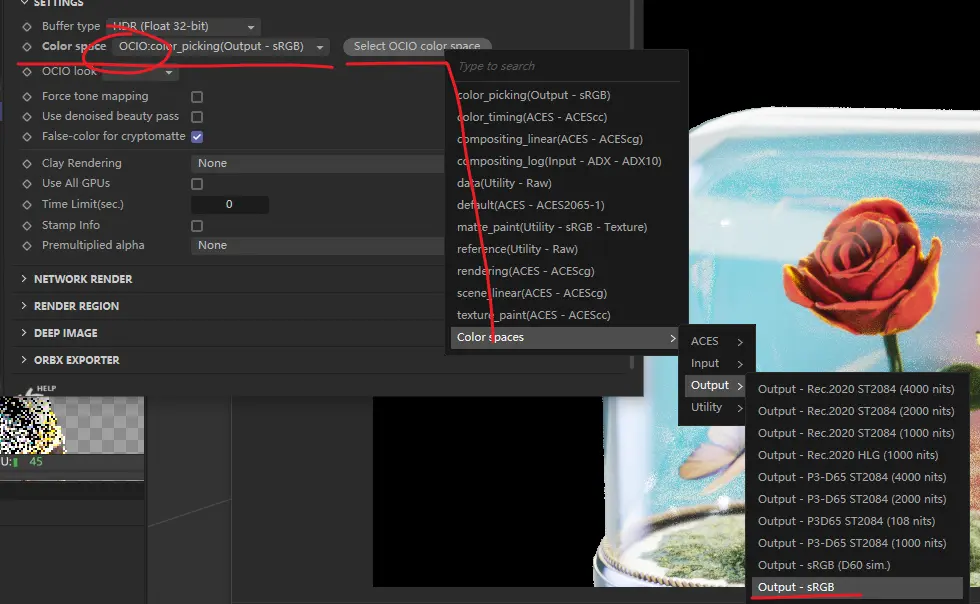Click the diamond beside False-color for cryptomatte
This screenshot has width=980, height=604.
click(x=27, y=137)
